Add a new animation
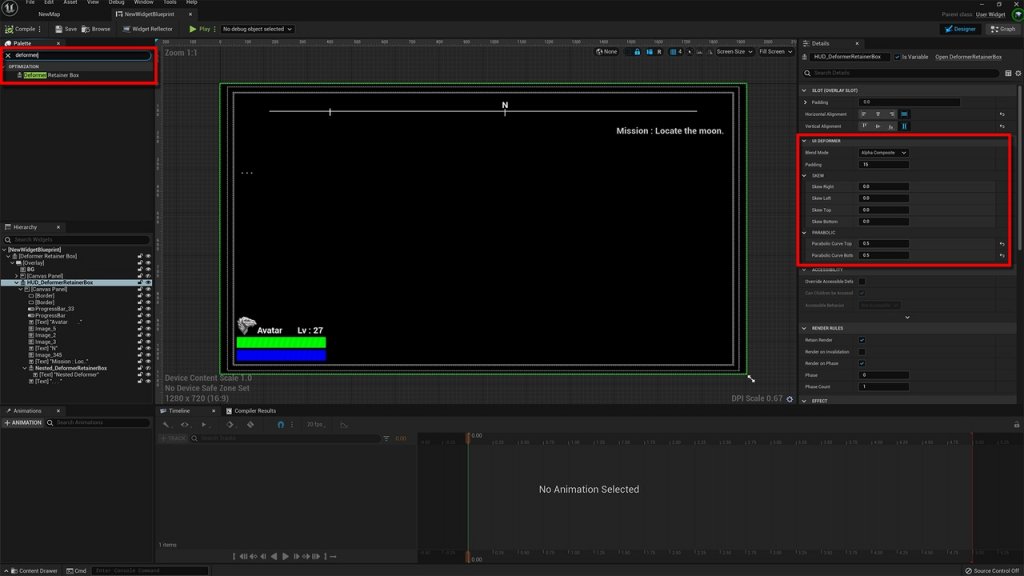The height and width of the screenshot is (576, 1024). [x=23, y=423]
